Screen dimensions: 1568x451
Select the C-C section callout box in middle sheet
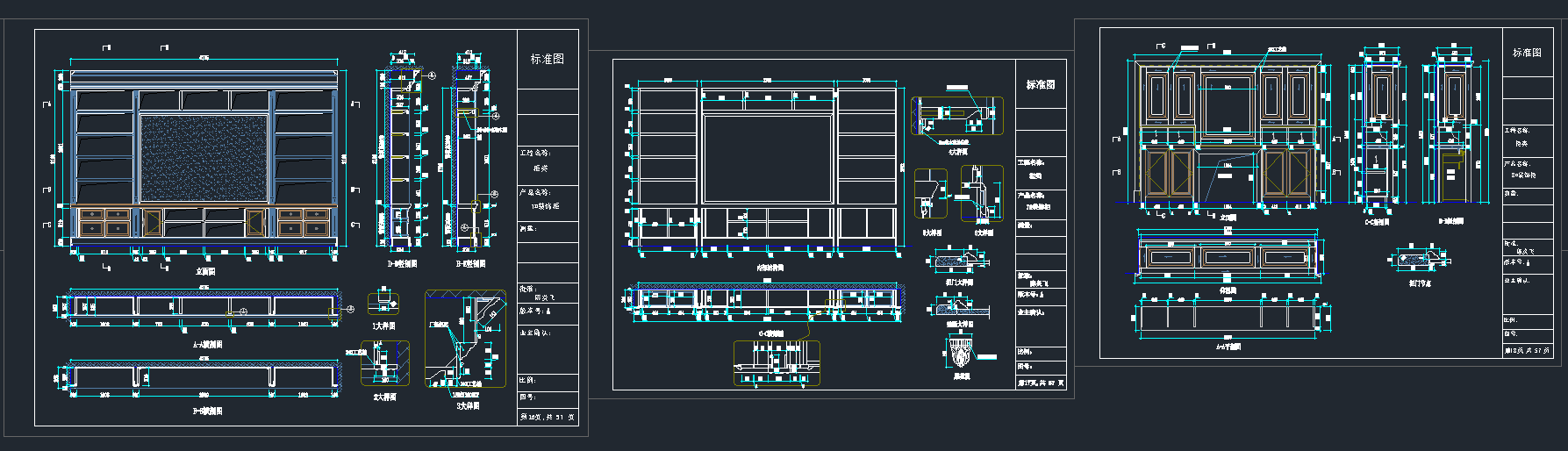(777, 363)
